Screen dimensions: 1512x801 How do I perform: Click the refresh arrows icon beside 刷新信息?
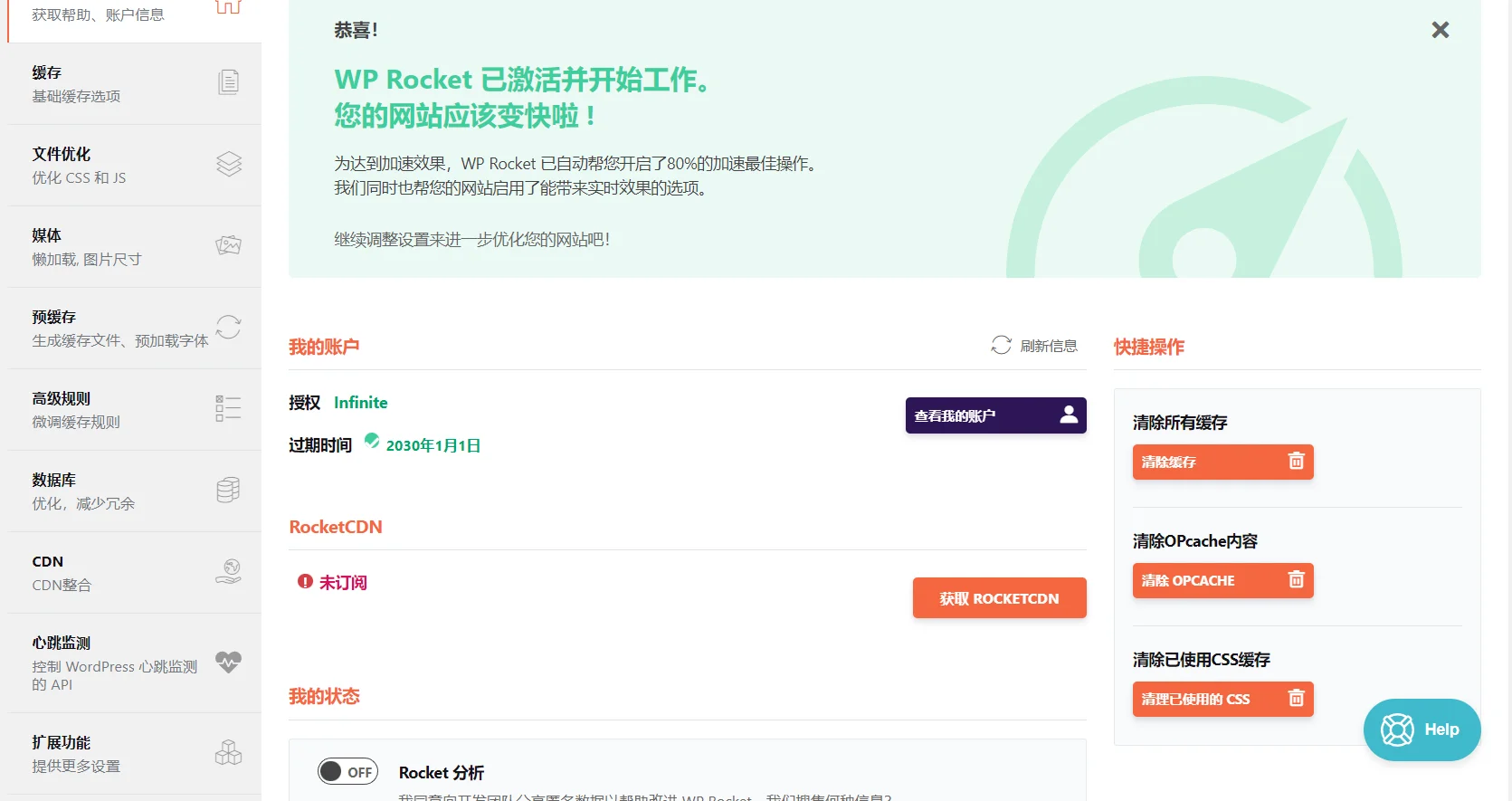1001,345
